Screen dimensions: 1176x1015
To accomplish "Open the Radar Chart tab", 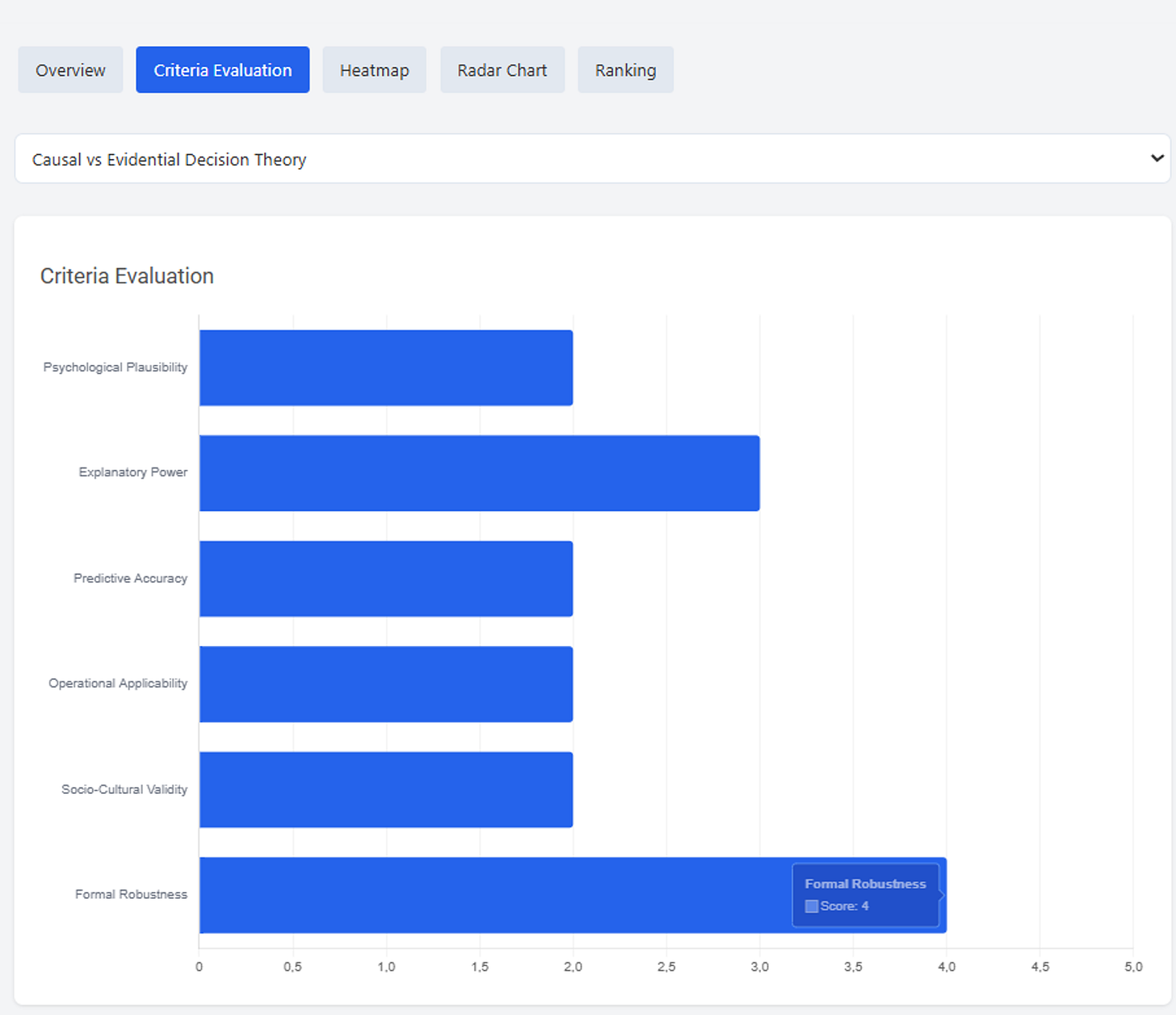I will [x=502, y=70].
